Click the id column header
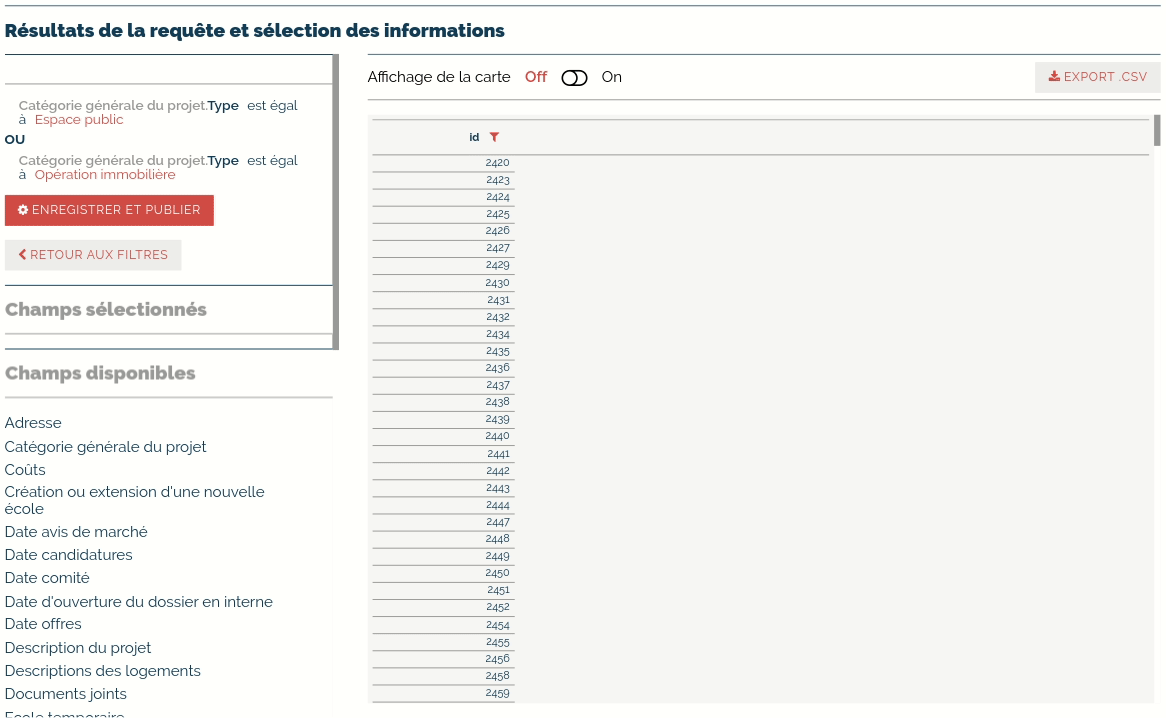 (474, 137)
